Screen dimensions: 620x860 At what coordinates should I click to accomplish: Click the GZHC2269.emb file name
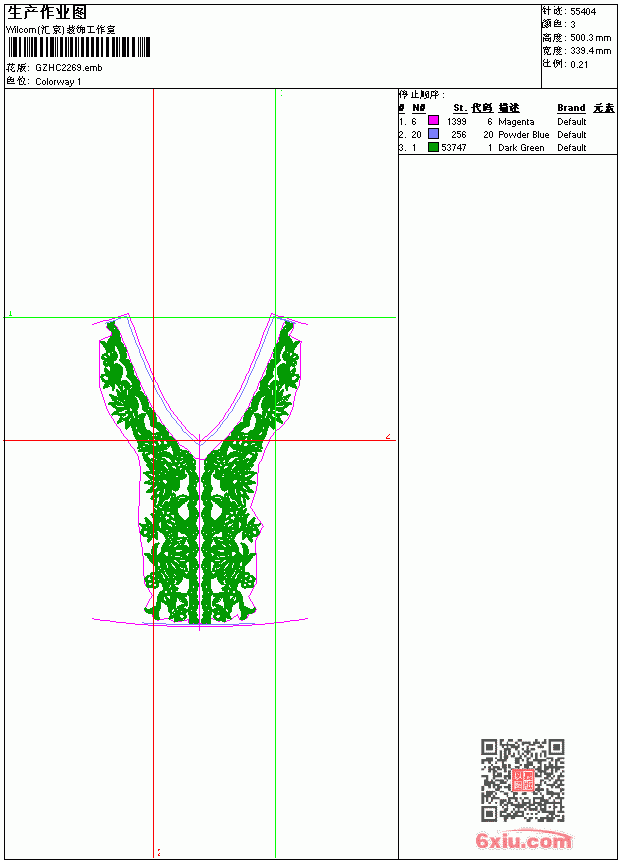tap(69, 68)
